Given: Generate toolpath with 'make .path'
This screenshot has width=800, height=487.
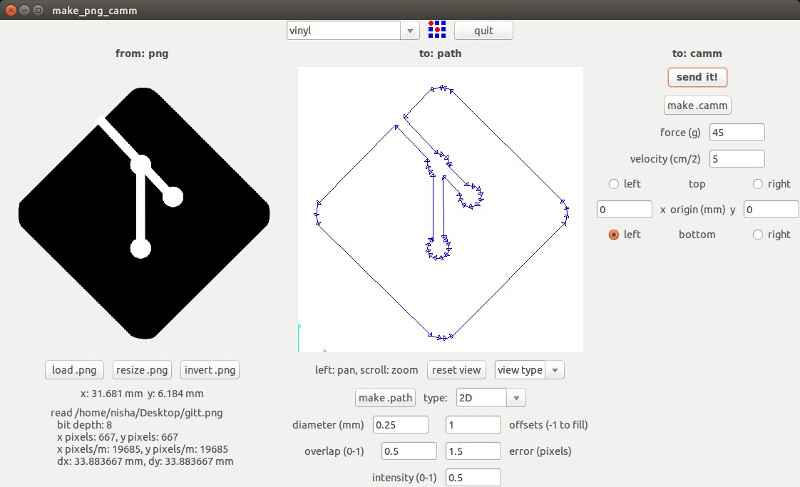Looking at the screenshot, I should point(385,398).
